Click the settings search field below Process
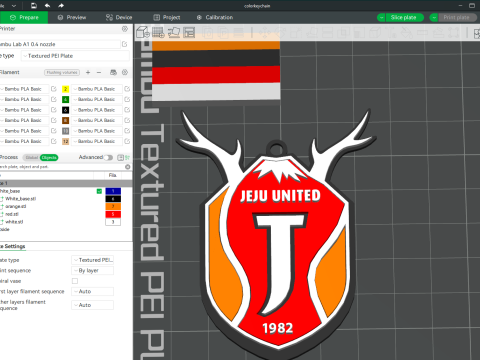Screen dimensions: 480x360 pyautogui.click(x=62, y=167)
